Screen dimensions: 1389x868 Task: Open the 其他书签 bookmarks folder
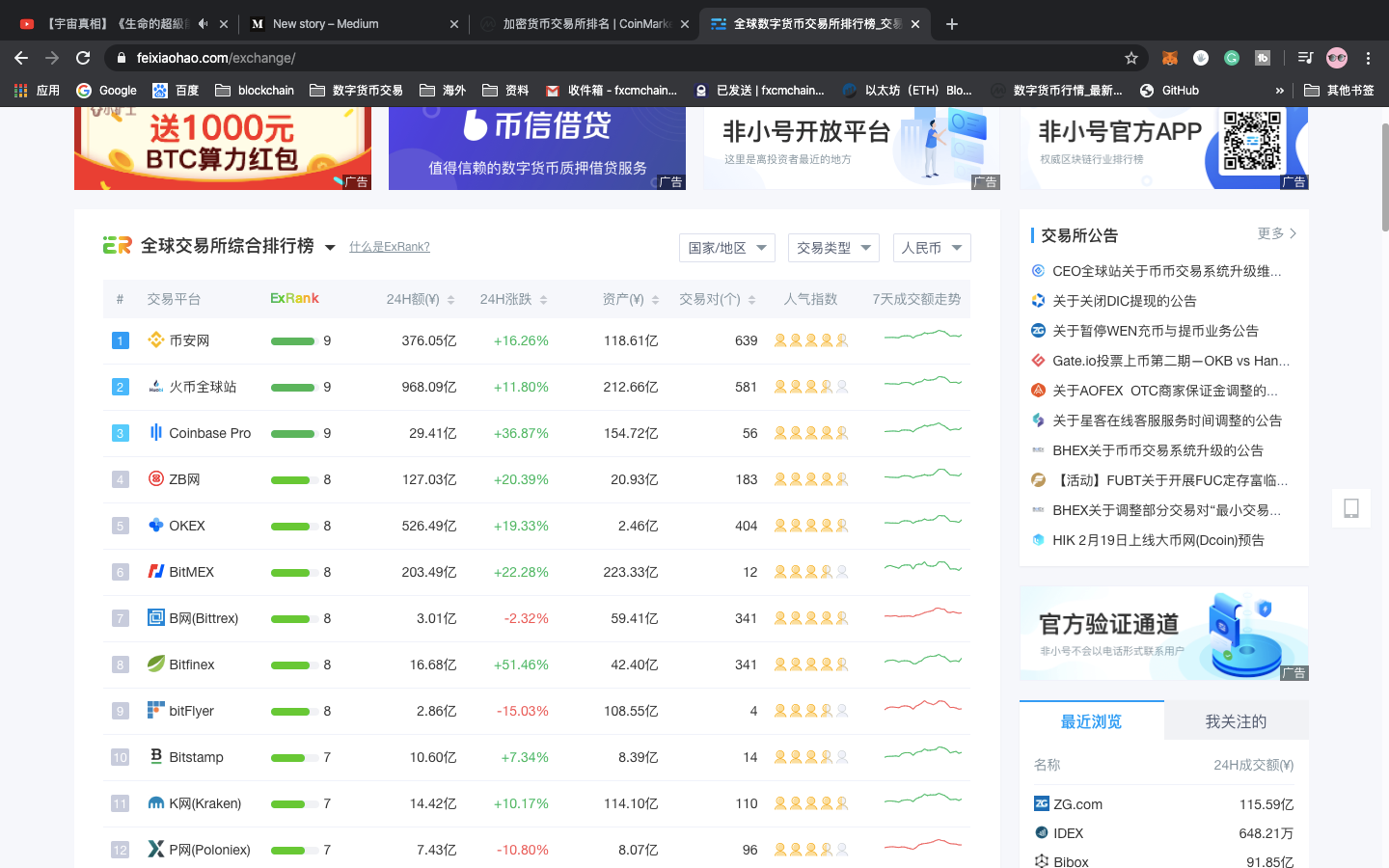(1339, 91)
